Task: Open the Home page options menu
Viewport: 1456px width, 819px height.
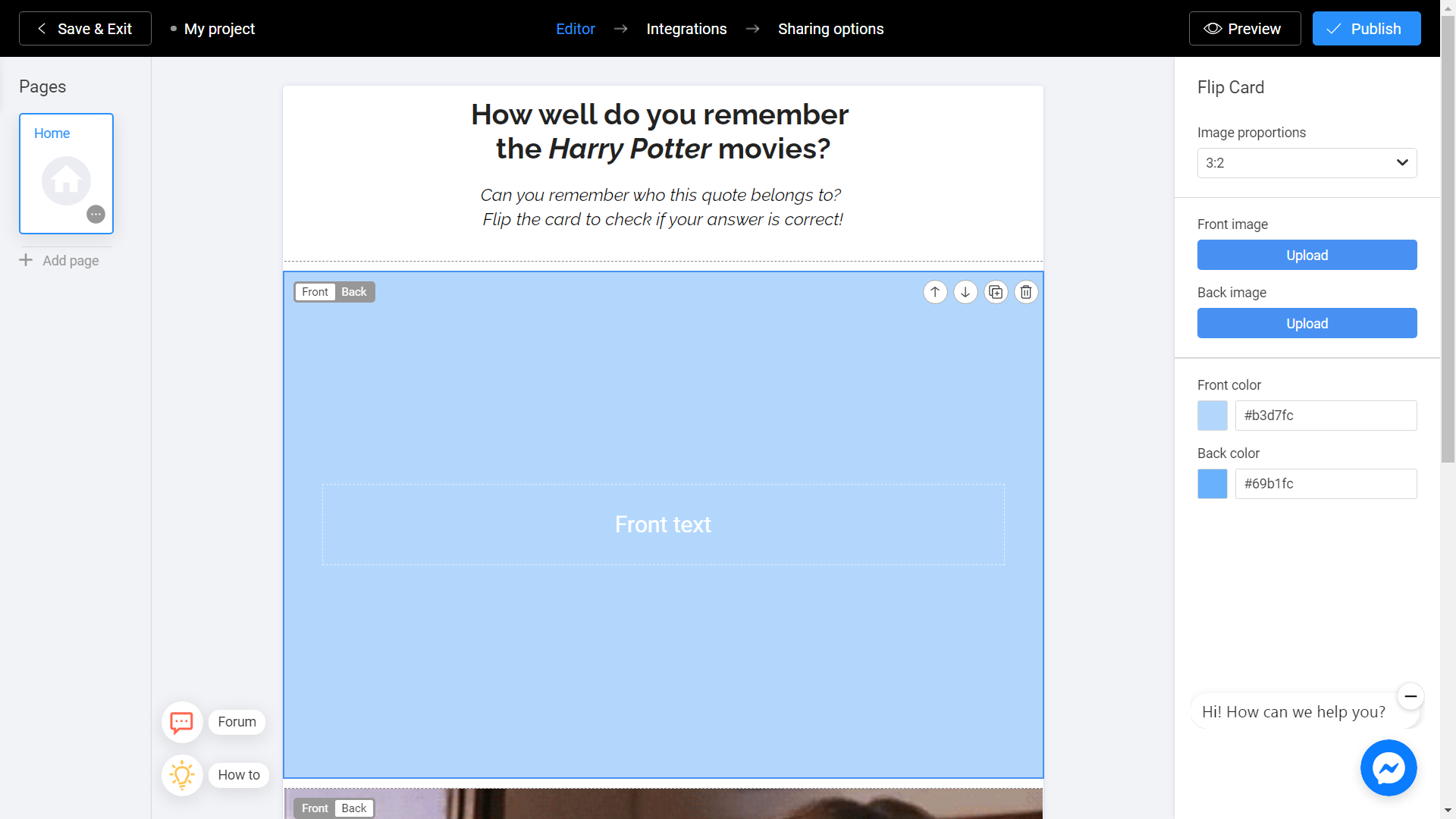Action: (x=96, y=214)
